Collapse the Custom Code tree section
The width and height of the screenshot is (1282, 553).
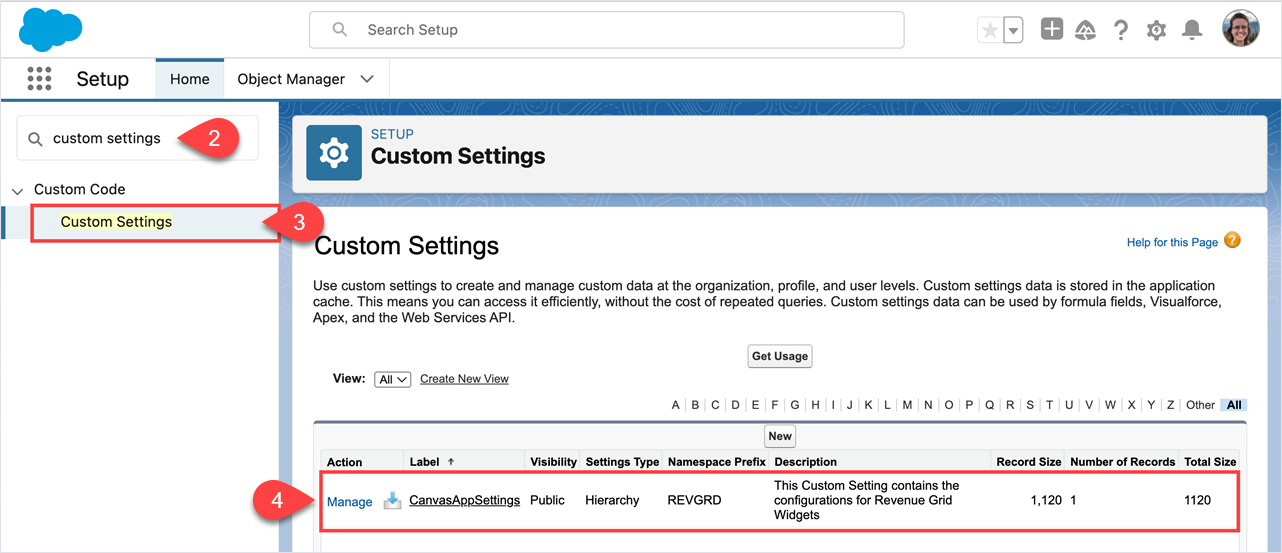click(x=17, y=190)
